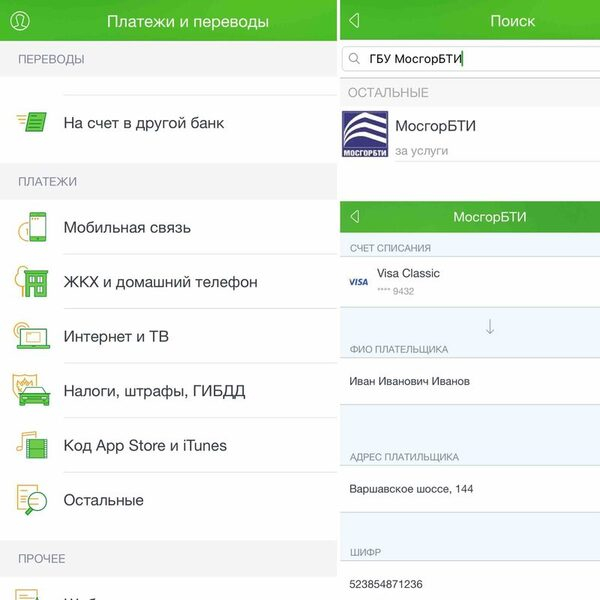Open ЖКХ и домашний телефон
600x600 pixels.
168,282
